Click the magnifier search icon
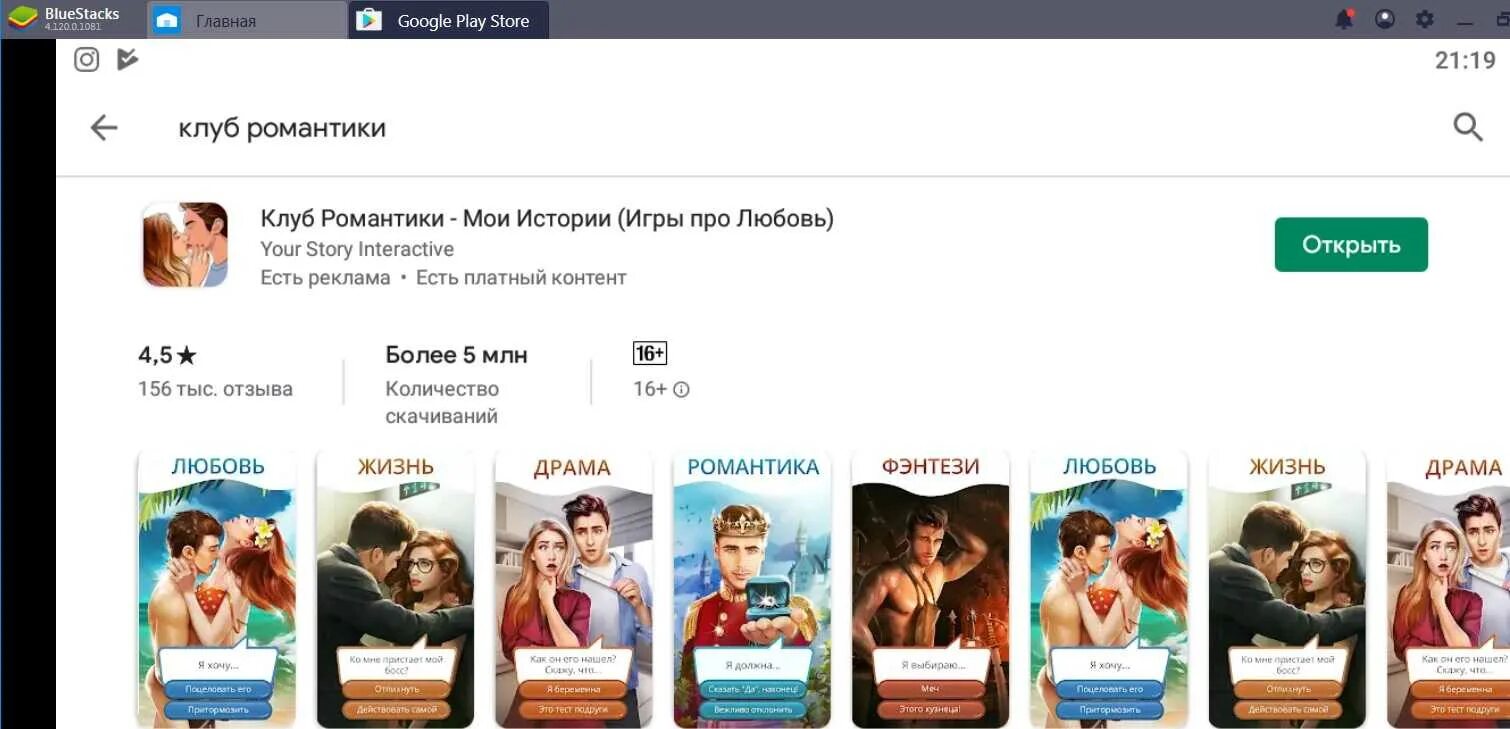Image resolution: width=1510 pixels, height=729 pixels. click(x=1467, y=127)
